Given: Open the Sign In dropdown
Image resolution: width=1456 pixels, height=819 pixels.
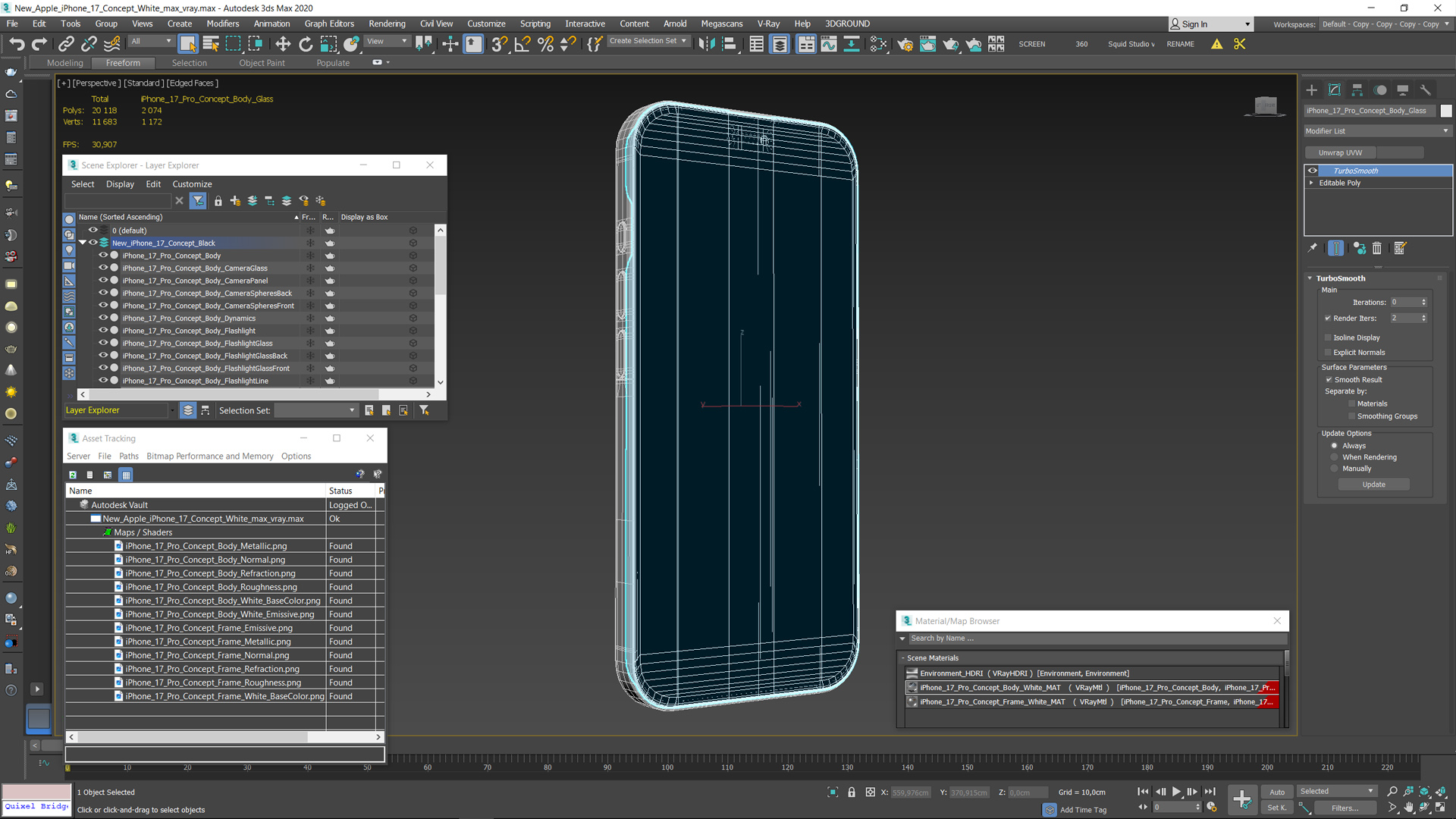Looking at the screenshot, I should pyautogui.click(x=1210, y=24).
